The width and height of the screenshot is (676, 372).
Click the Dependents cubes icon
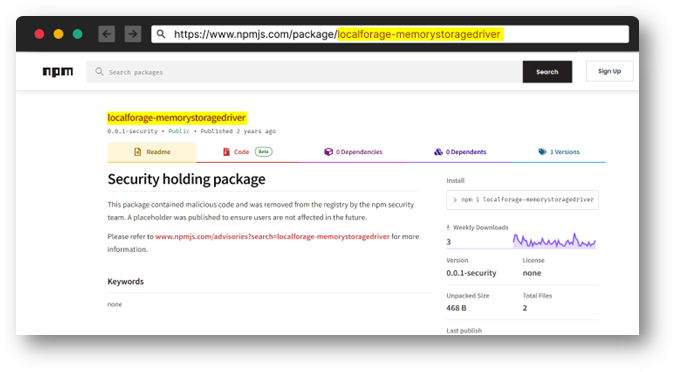click(438, 152)
